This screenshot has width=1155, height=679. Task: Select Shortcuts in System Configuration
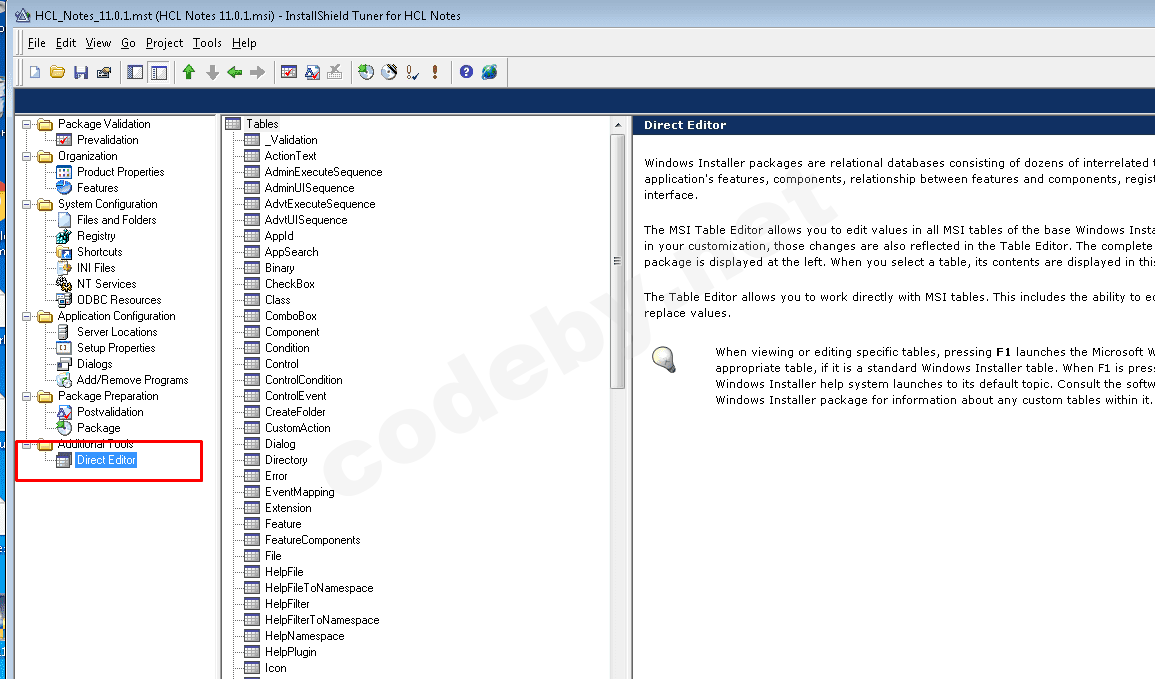(x=99, y=252)
